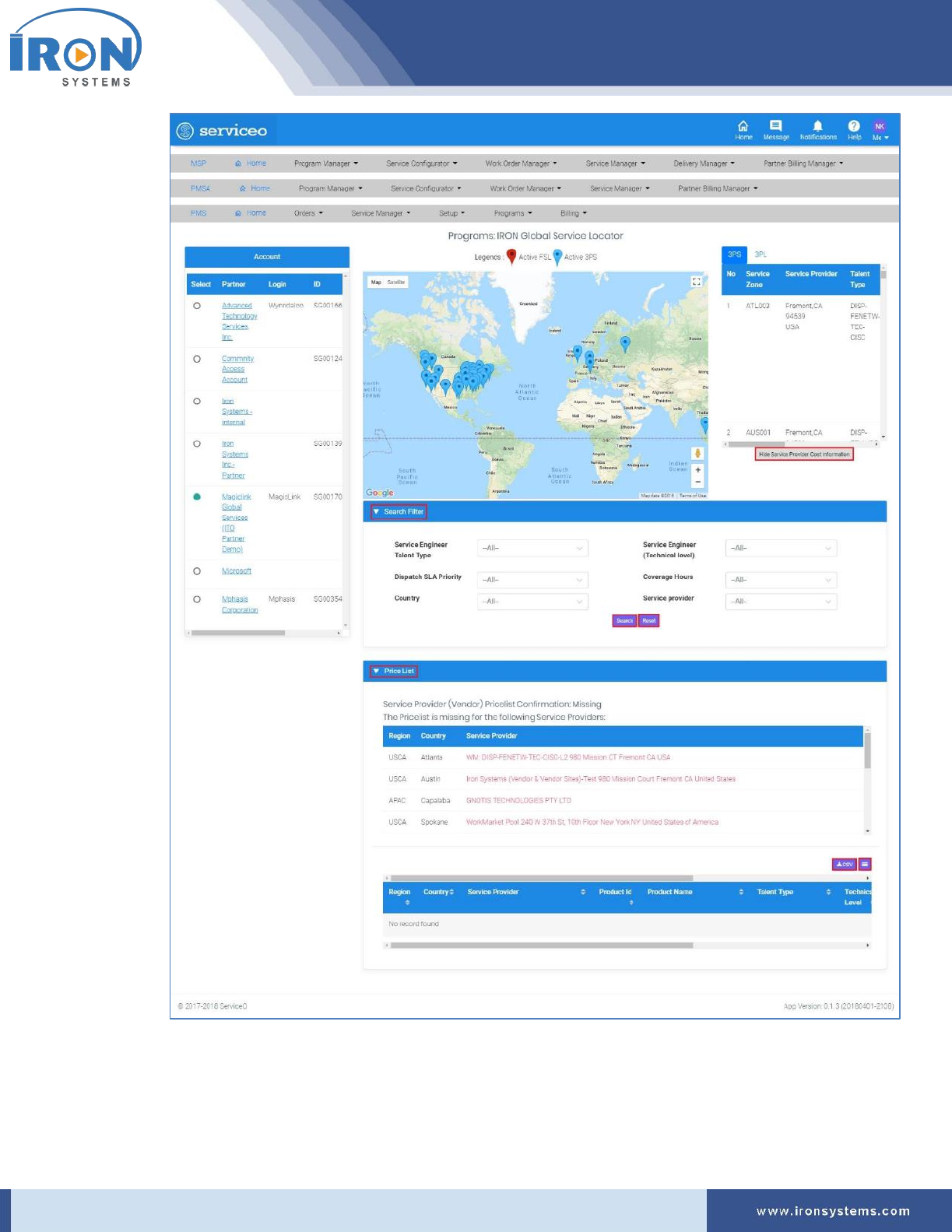Select Advanced Technology Services radio button
This screenshot has width=952, height=1232.
197,306
